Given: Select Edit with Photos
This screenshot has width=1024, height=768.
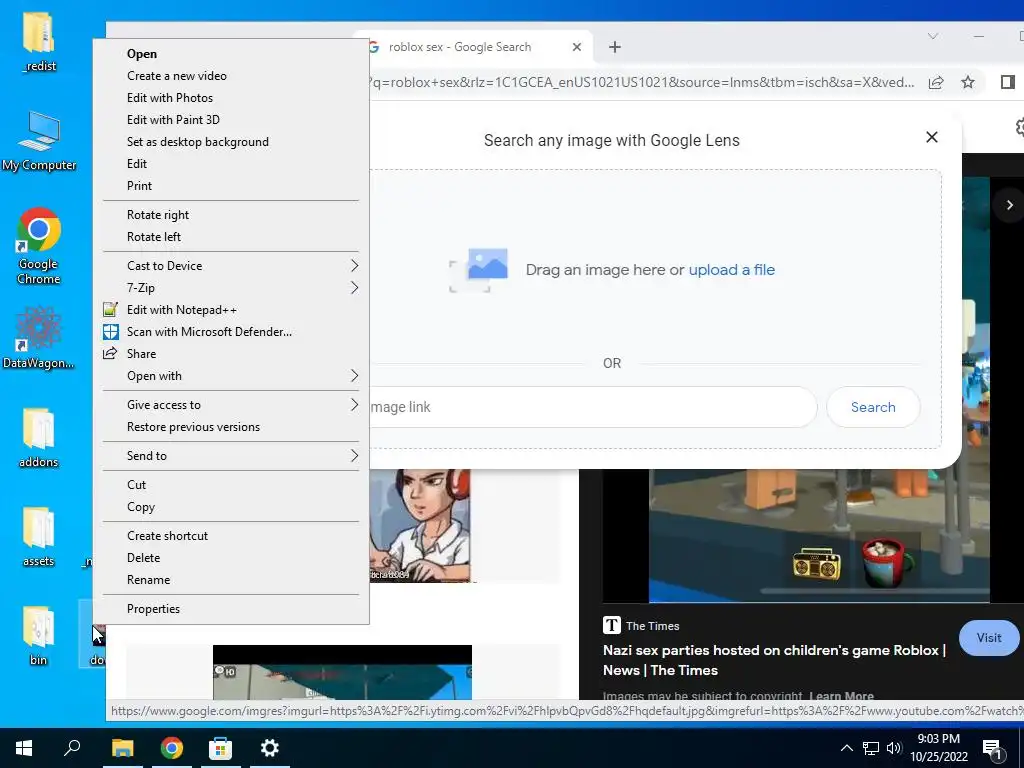Looking at the screenshot, I should [x=231, y=98].
